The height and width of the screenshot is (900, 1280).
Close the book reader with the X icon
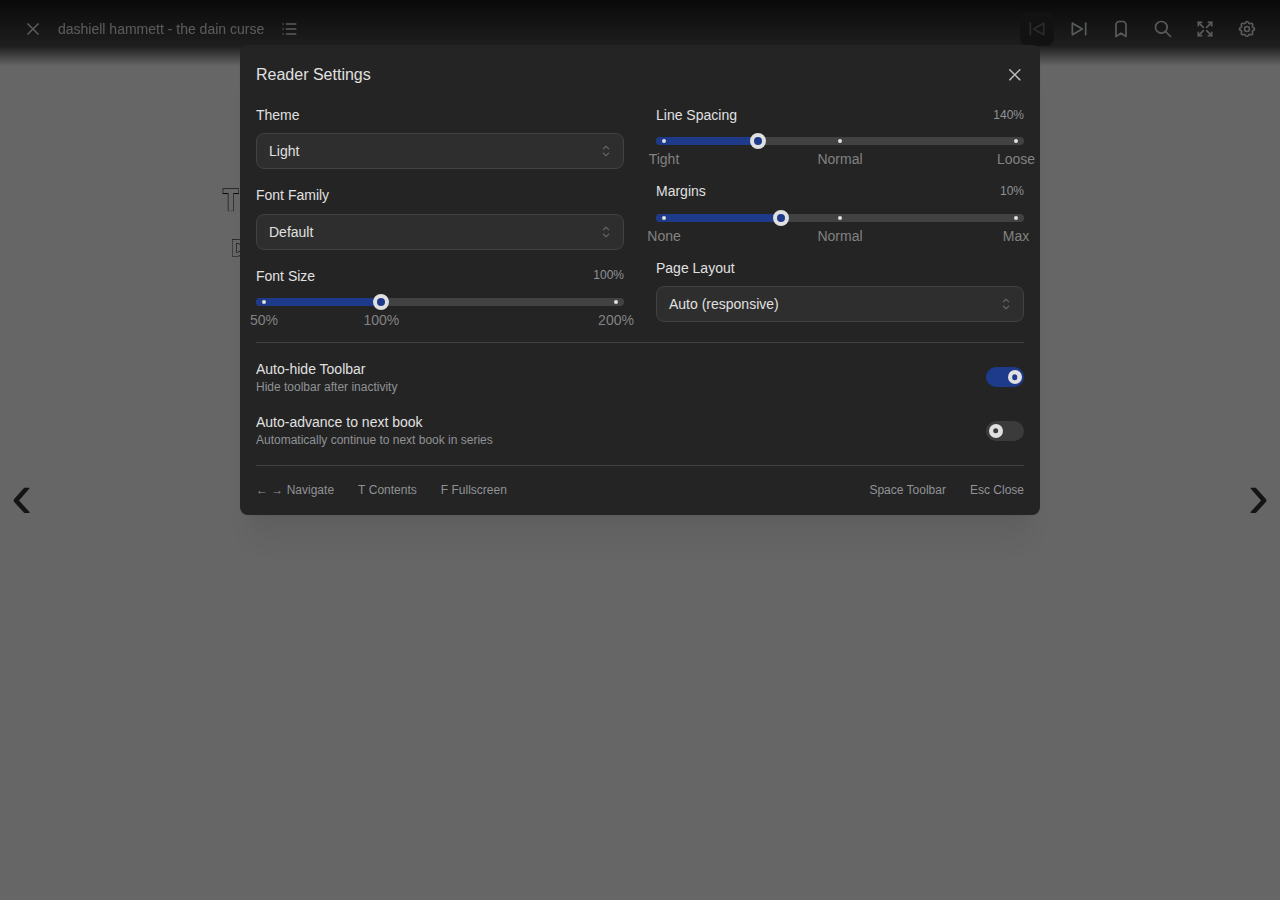[x=33, y=29]
